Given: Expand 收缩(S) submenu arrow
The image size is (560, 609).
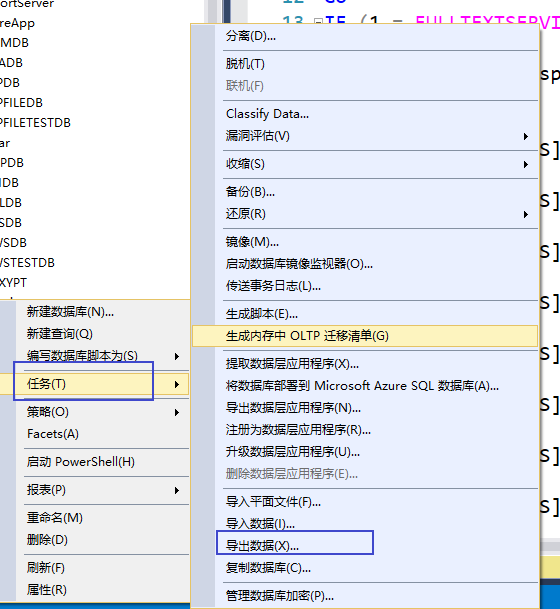Looking at the screenshot, I should tap(525, 164).
